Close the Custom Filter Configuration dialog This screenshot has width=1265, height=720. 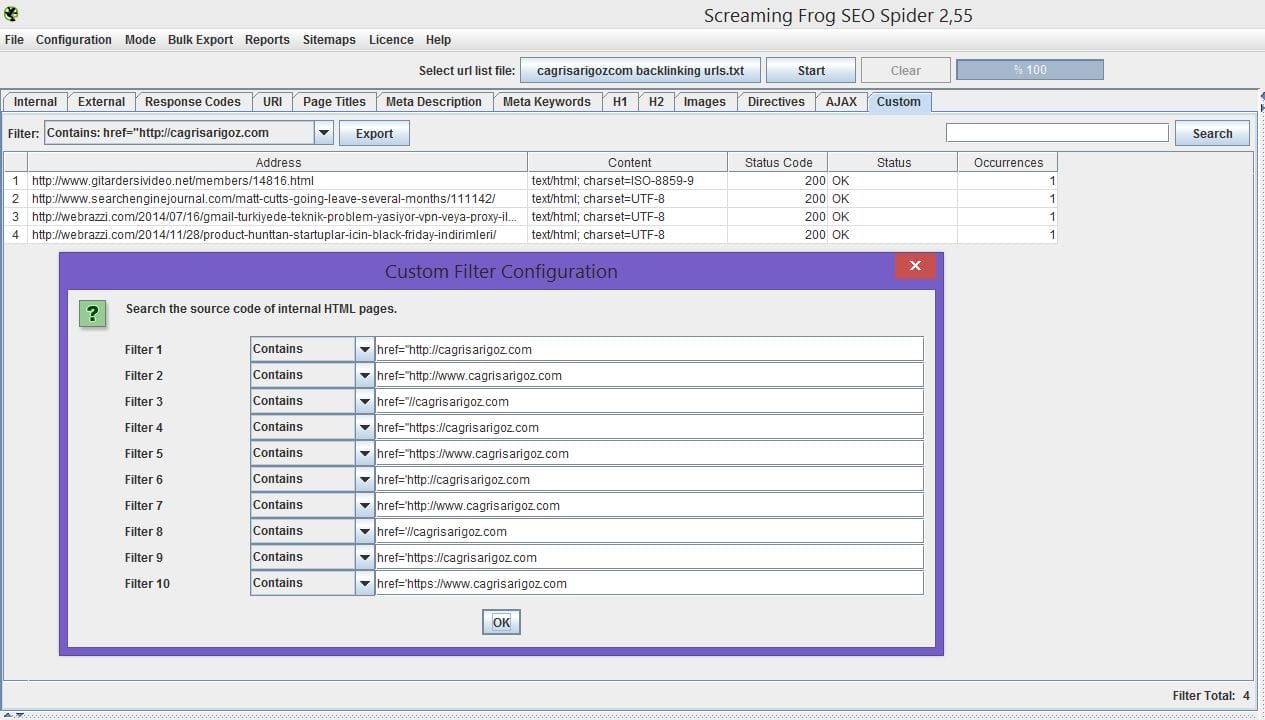point(915,266)
